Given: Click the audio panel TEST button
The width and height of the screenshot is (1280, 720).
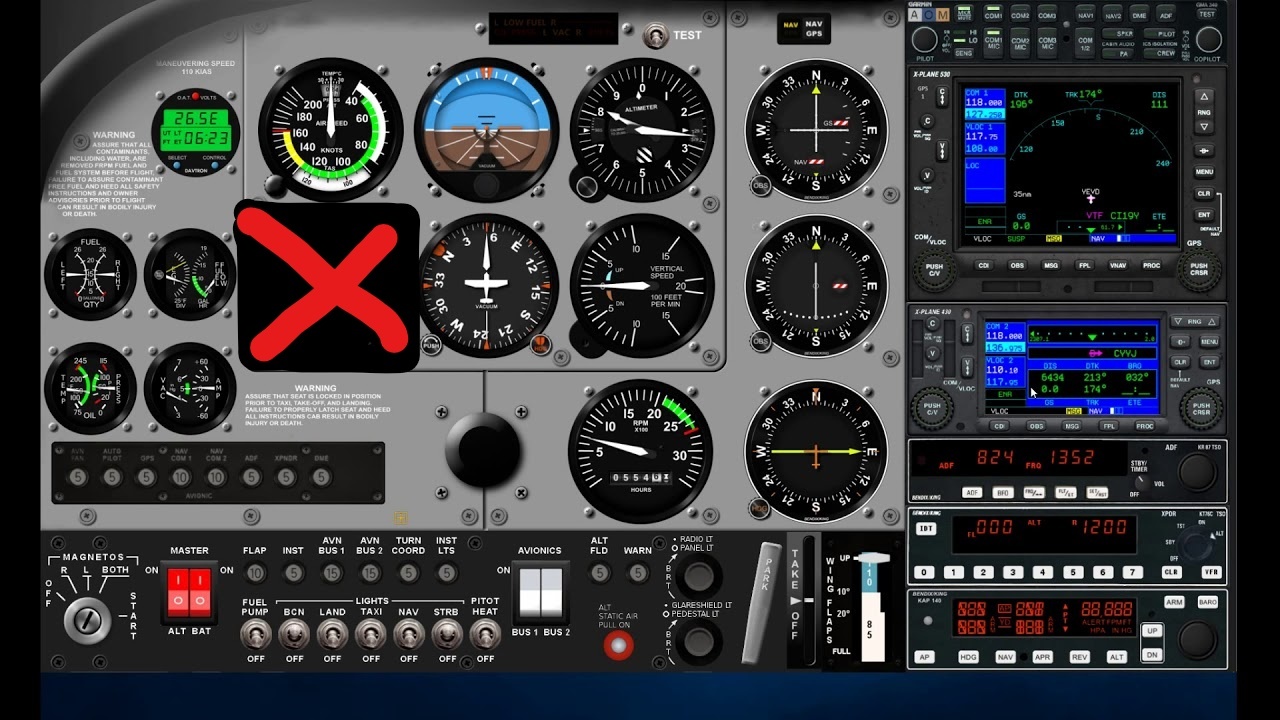Looking at the screenshot, I should click(x=1208, y=12).
